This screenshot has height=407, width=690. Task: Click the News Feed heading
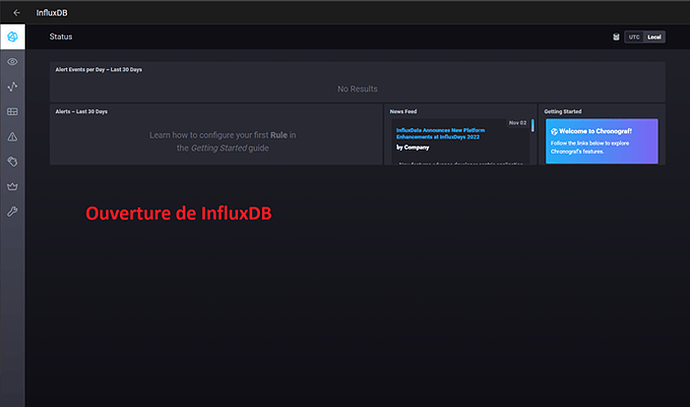(x=403, y=111)
